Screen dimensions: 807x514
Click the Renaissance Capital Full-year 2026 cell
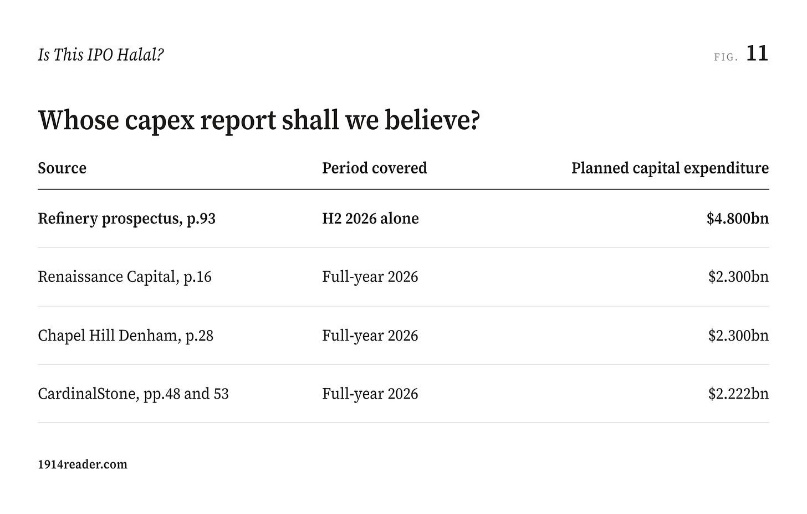pos(370,277)
